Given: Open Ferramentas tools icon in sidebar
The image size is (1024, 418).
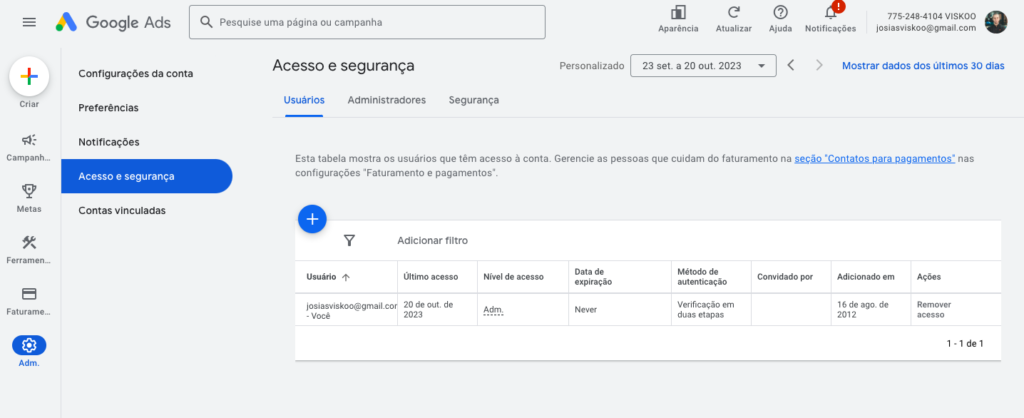Looking at the screenshot, I should click(x=29, y=242).
